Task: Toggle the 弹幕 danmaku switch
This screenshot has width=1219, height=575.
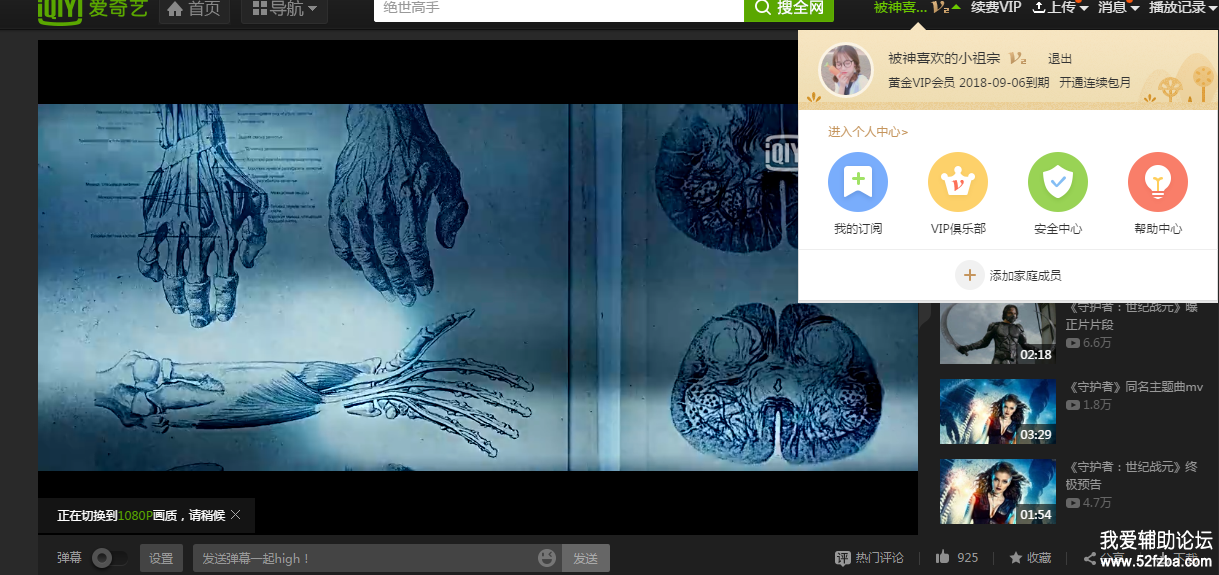Action: 109,558
